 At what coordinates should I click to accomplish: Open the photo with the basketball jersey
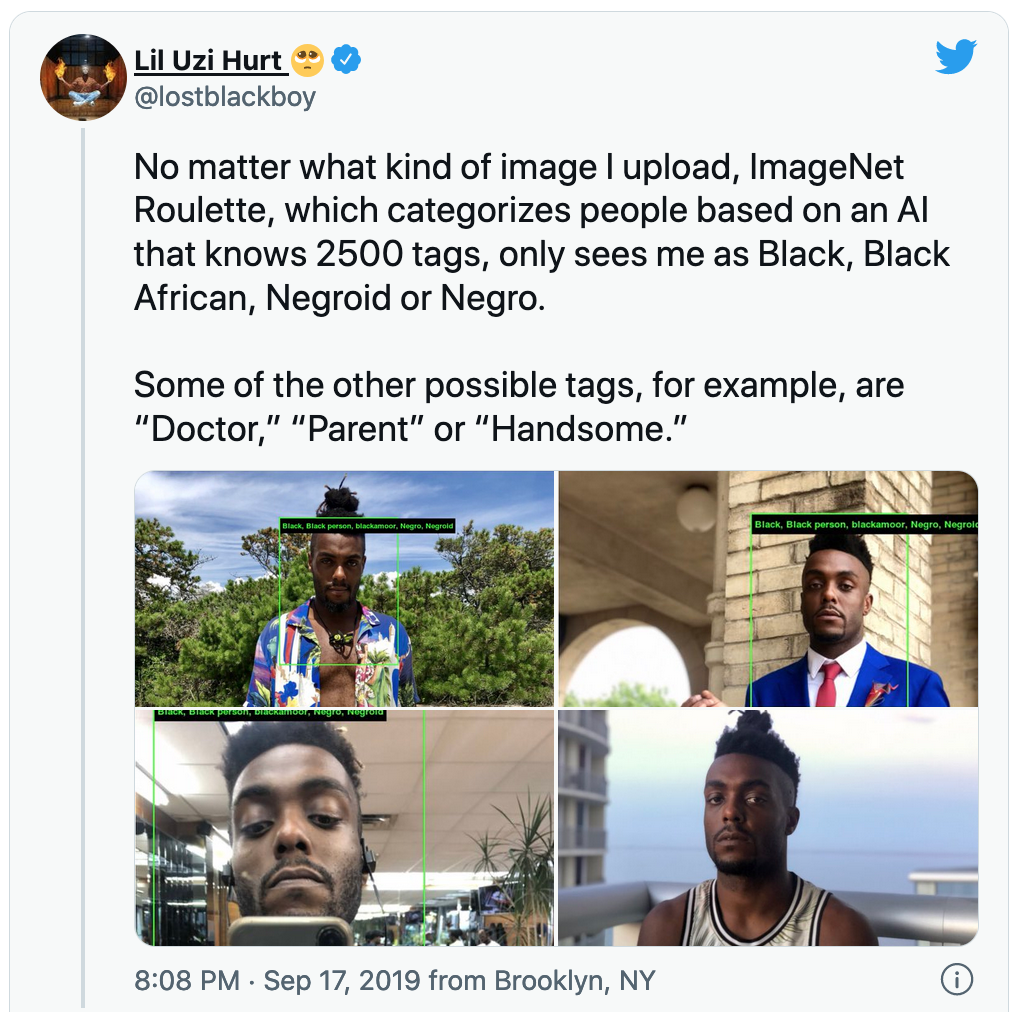(768, 827)
